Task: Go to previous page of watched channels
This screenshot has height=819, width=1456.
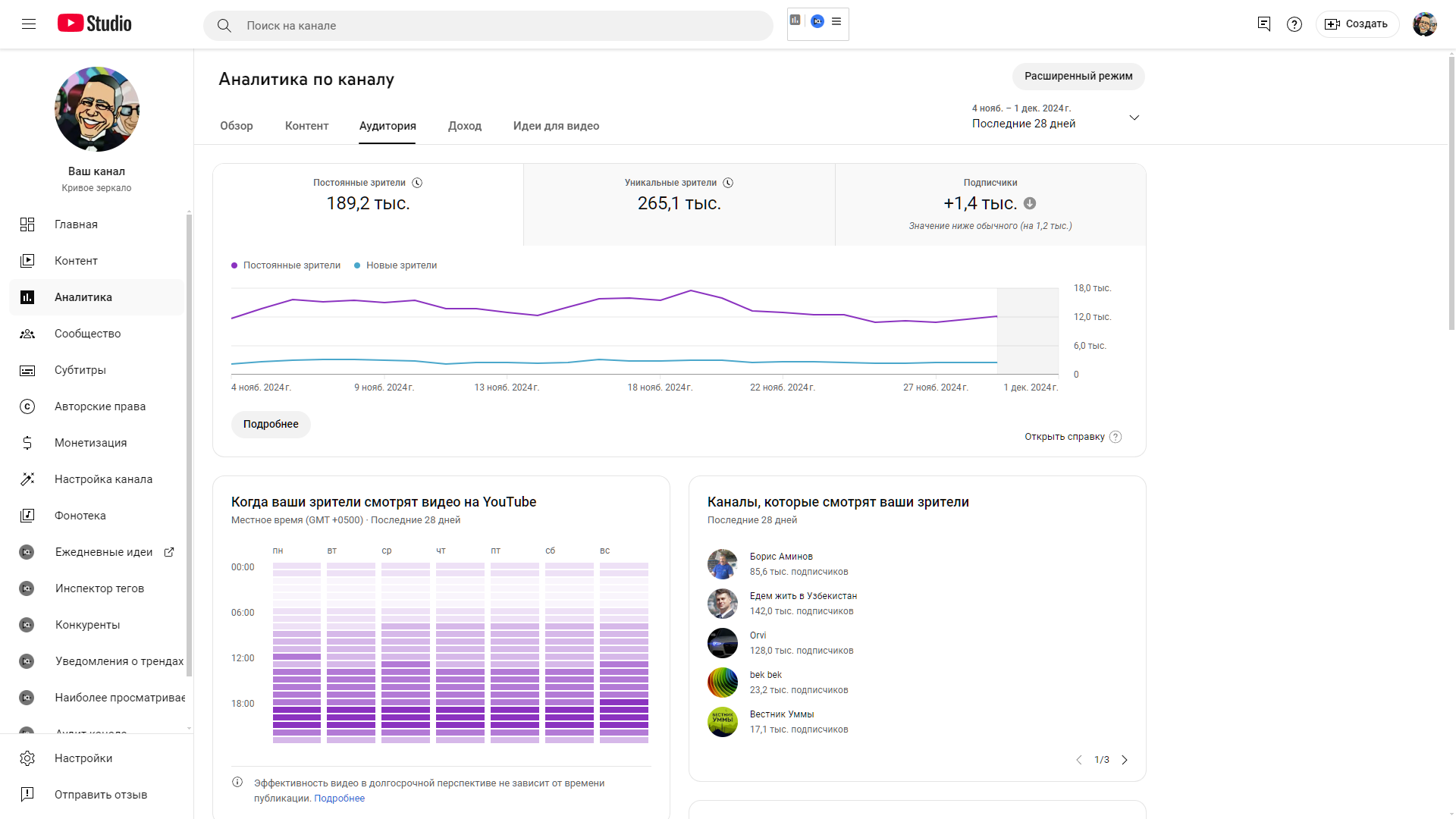Action: 1079,760
